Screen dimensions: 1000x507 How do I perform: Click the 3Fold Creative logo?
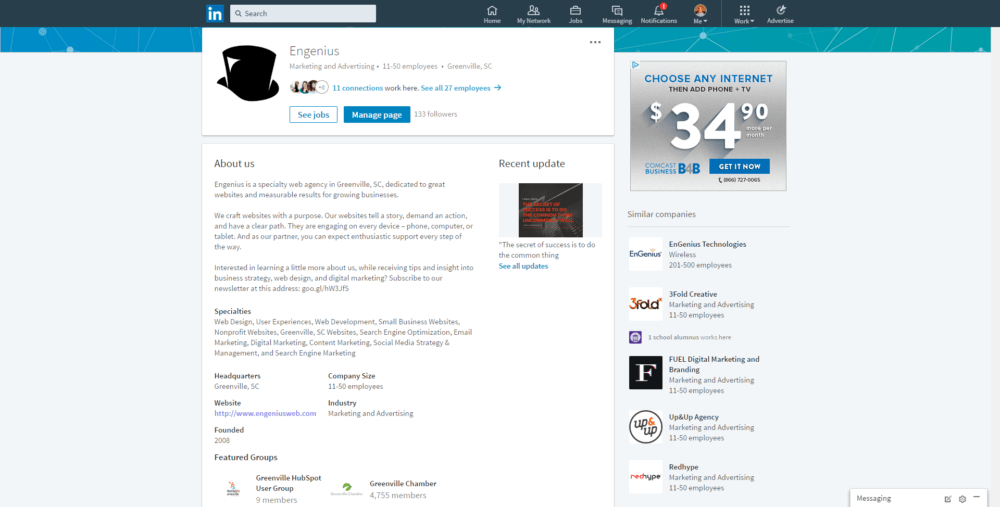645,304
